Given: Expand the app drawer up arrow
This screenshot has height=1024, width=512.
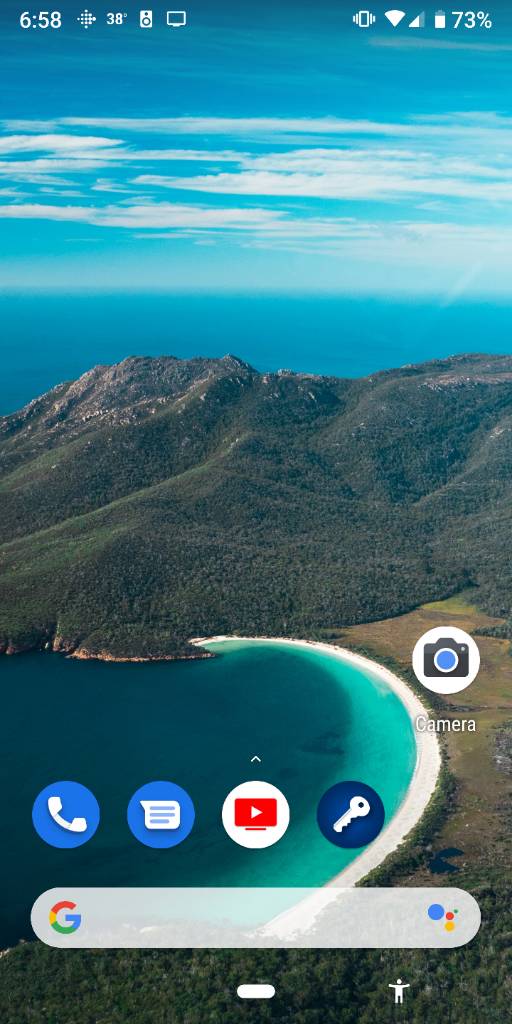Looking at the screenshot, I should tap(256, 759).
